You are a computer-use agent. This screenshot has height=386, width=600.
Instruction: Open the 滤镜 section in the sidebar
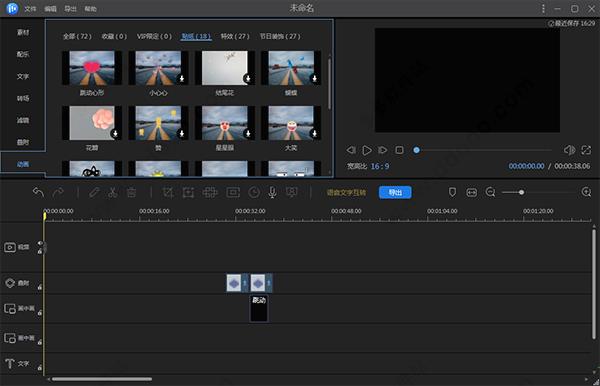pos(23,120)
